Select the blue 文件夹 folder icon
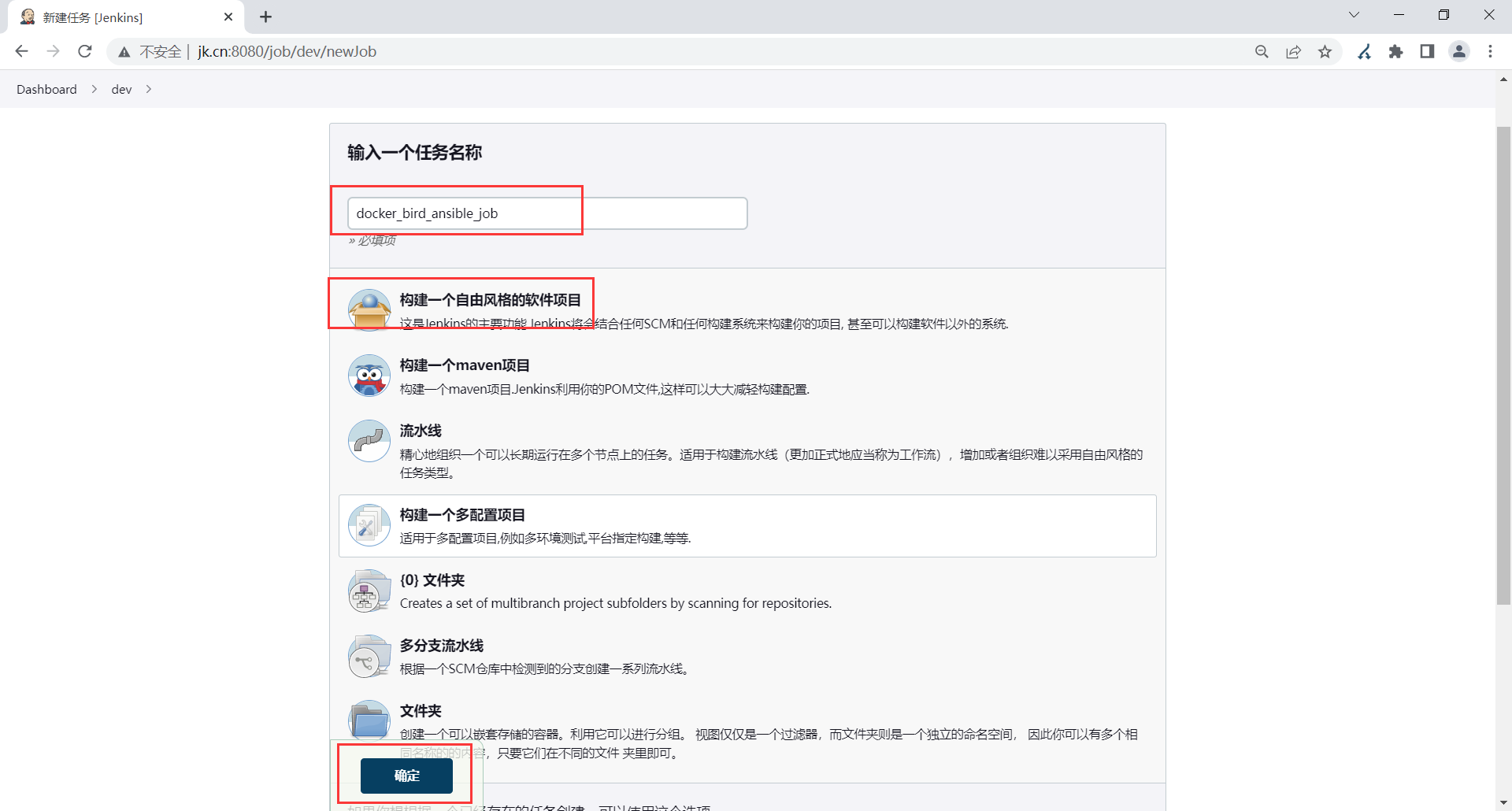 [x=369, y=720]
